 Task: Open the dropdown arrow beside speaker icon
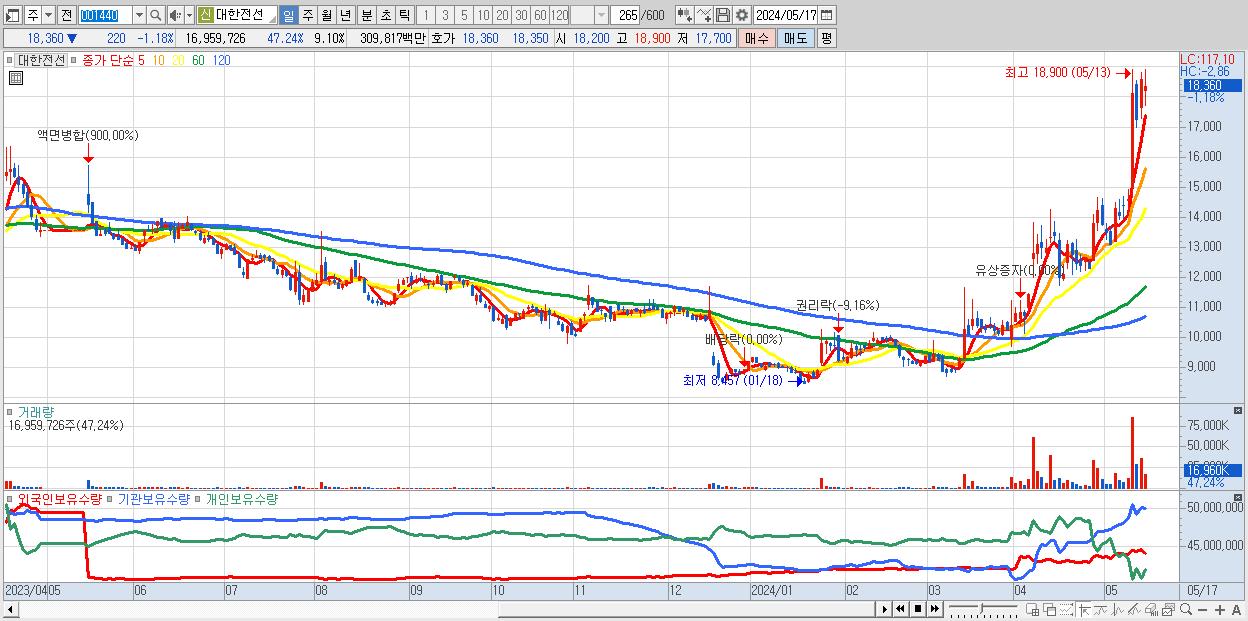tap(189, 15)
